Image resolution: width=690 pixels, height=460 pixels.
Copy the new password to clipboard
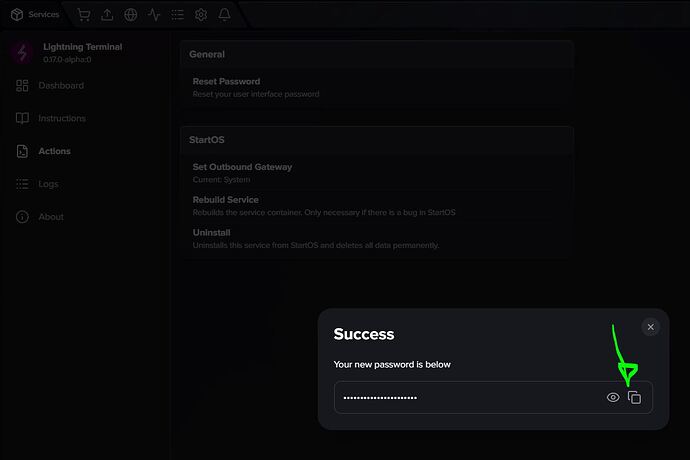[634, 397]
